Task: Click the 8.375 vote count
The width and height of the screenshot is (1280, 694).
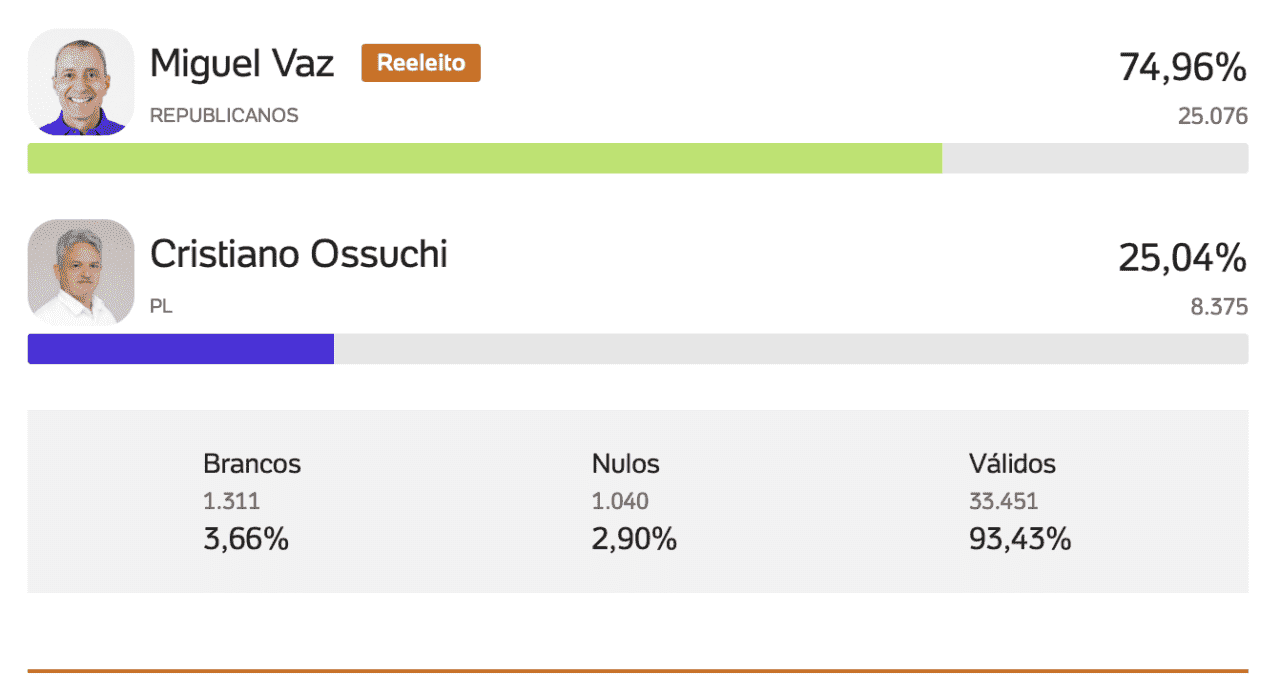Action: tap(1219, 307)
